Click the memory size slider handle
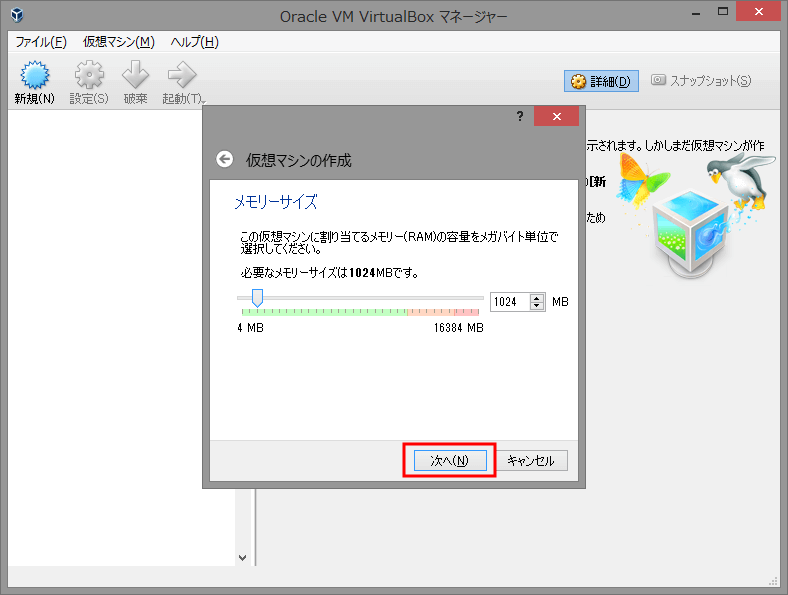 pos(257,298)
